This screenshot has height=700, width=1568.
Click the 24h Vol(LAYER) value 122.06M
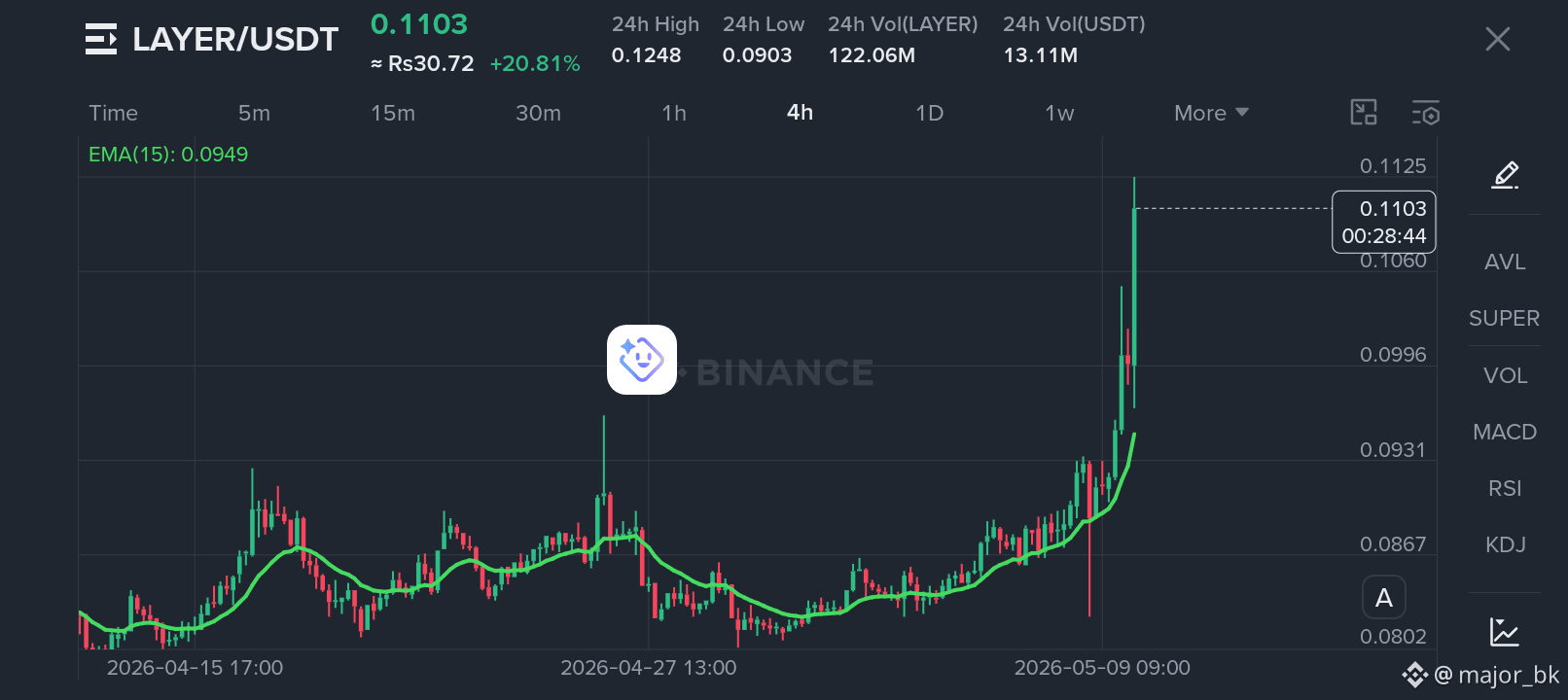(872, 55)
